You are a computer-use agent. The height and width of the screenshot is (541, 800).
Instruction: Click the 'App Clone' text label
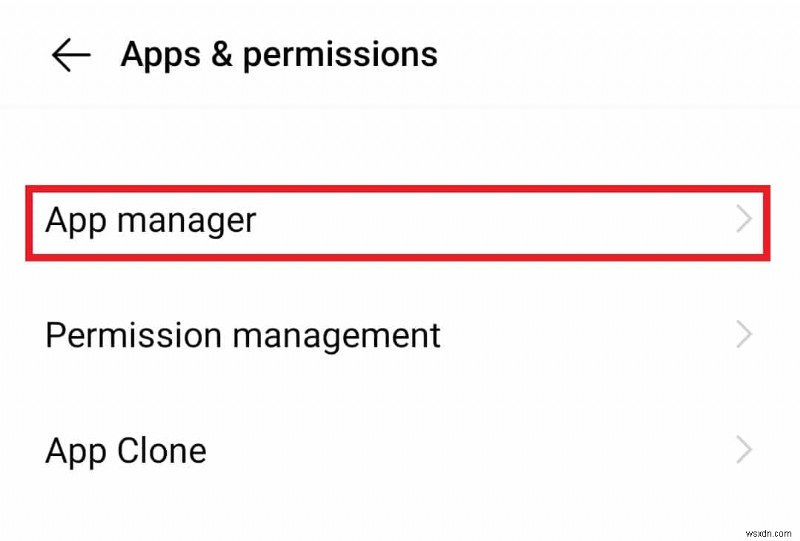coord(126,450)
